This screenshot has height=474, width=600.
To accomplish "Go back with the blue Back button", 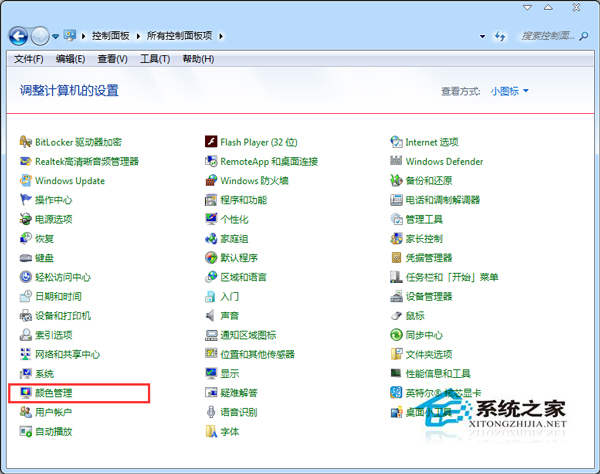I will [18, 36].
